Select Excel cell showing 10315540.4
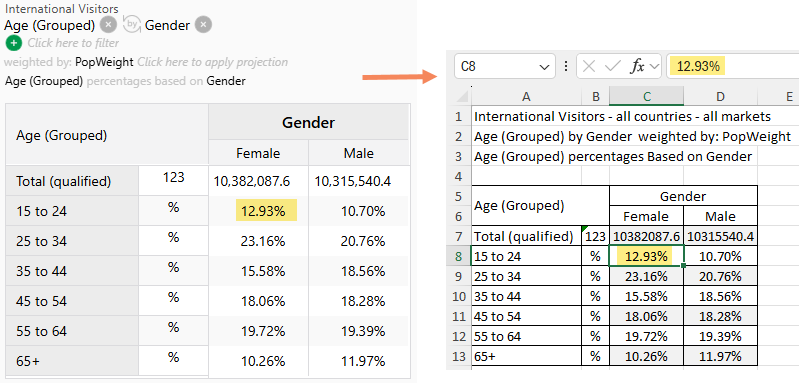Viewport: 799px width, 383px height. click(x=721, y=236)
